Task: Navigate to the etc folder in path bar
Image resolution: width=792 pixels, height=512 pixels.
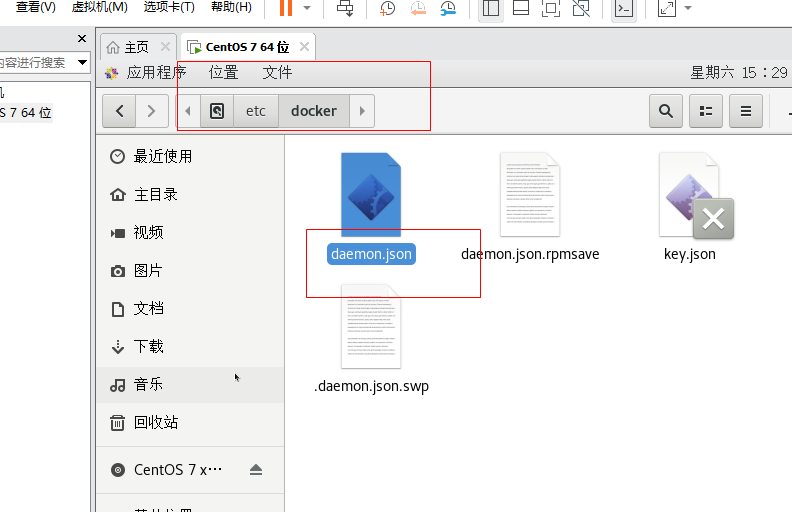Action: pos(256,111)
